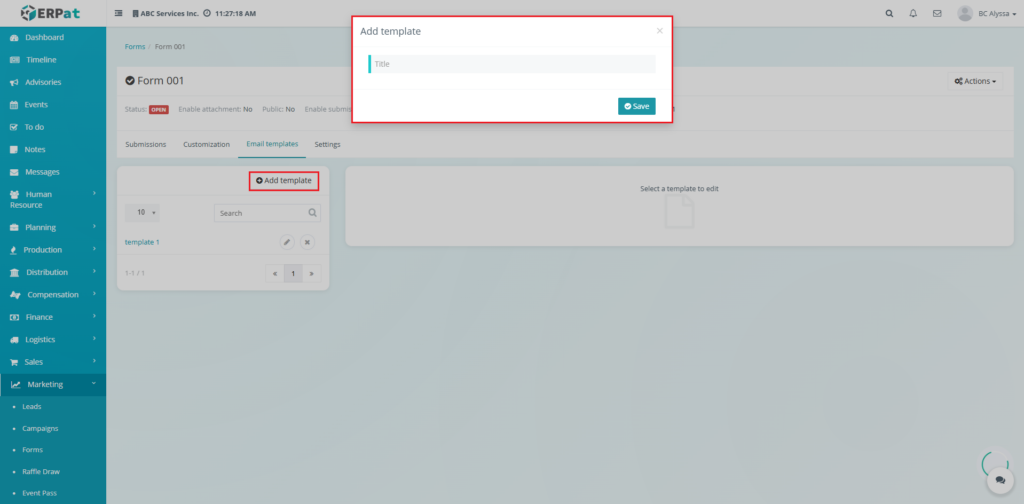Screen dimensions: 1024x504
Task: Click the Title field in dialog
Action: 512,64
